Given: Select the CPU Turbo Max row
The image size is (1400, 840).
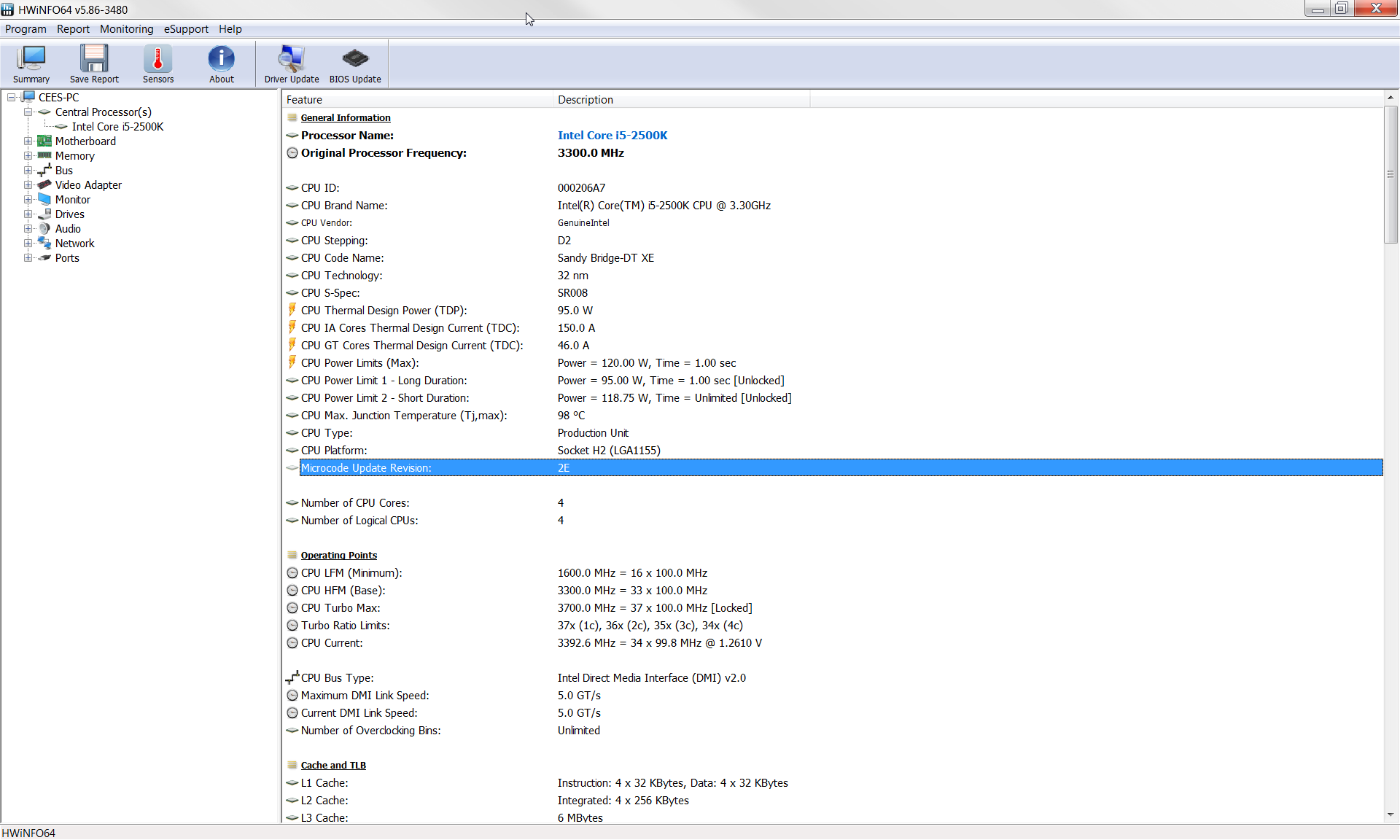Looking at the screenshot, I should click(x=340, y=608).
